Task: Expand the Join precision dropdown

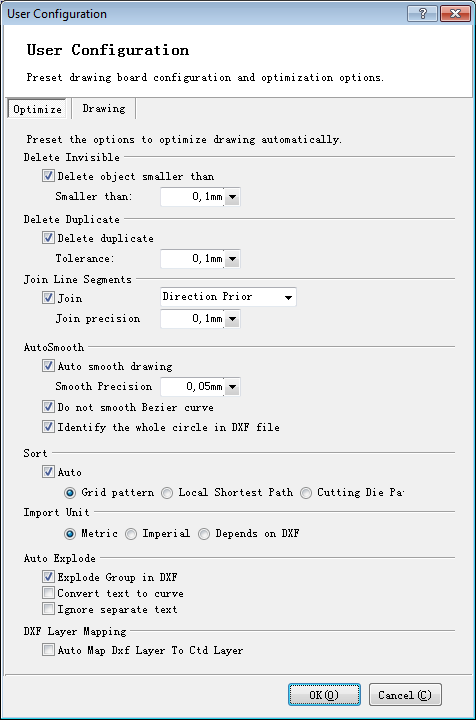Action: [x=232, y=319]
